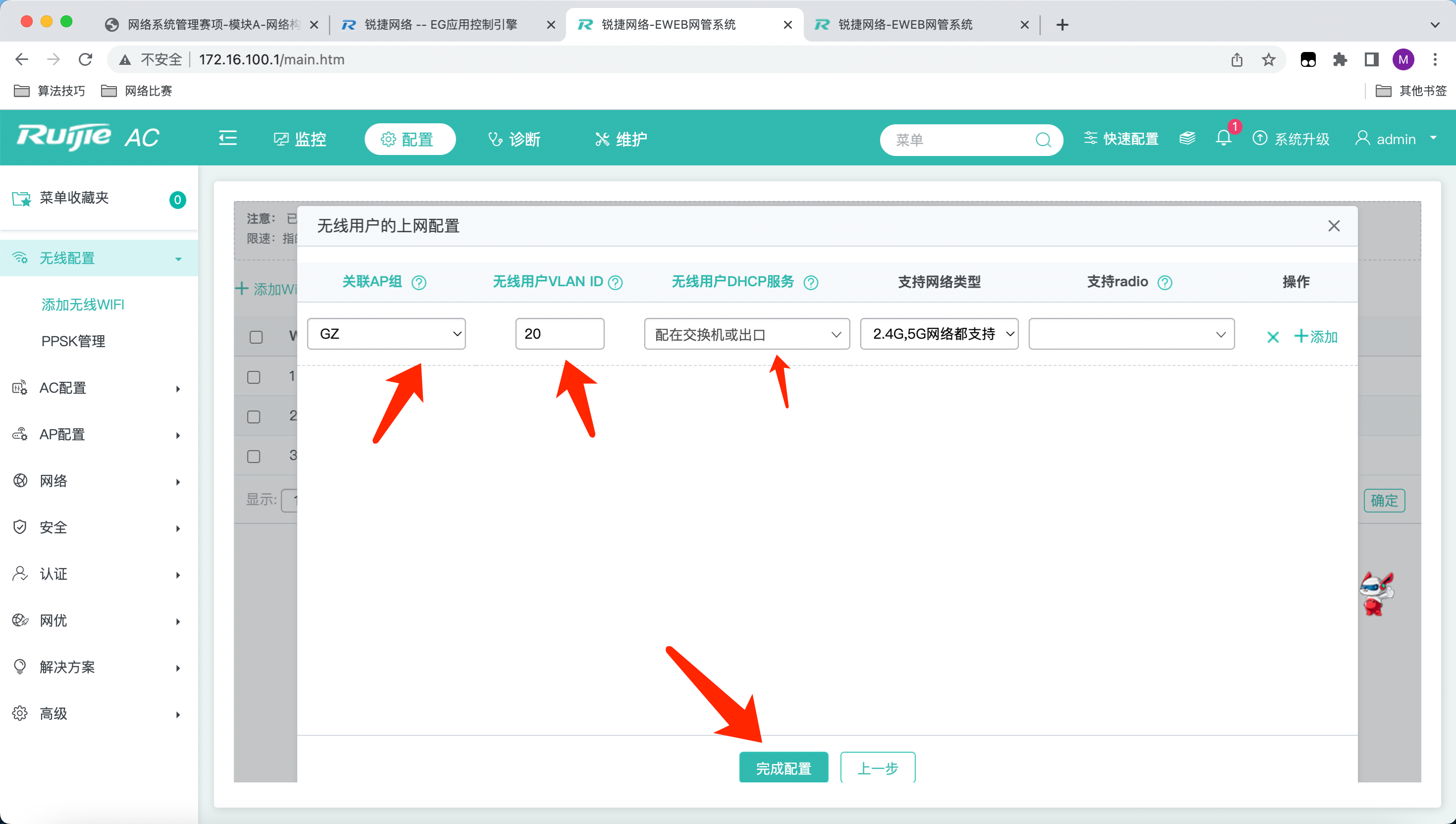Click the help icon beside 关联AP组
The image size is (1456, 824).
pos(419,282)
